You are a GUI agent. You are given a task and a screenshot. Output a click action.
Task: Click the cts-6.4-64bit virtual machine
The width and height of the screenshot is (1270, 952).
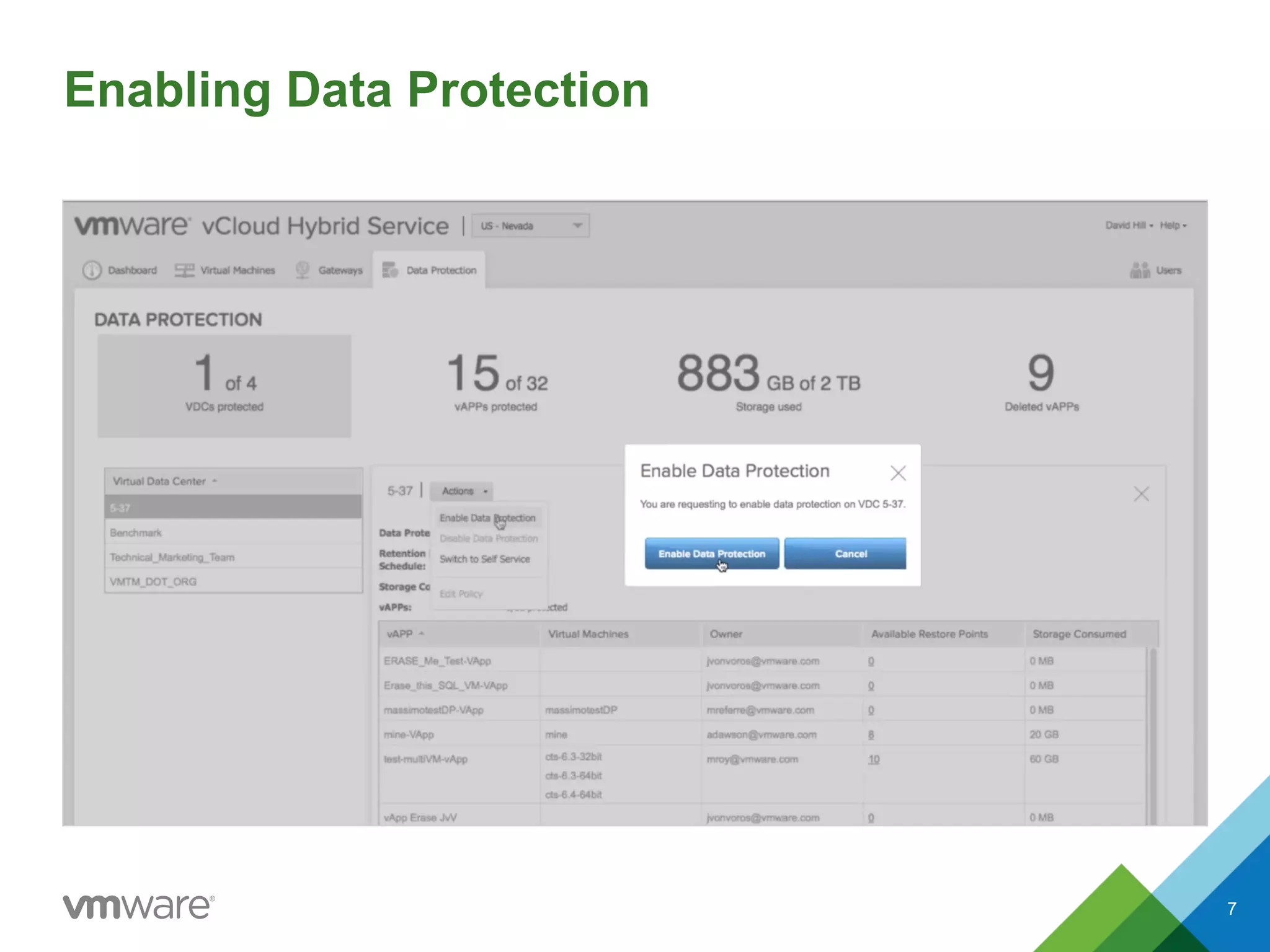(x=574, y=795)
